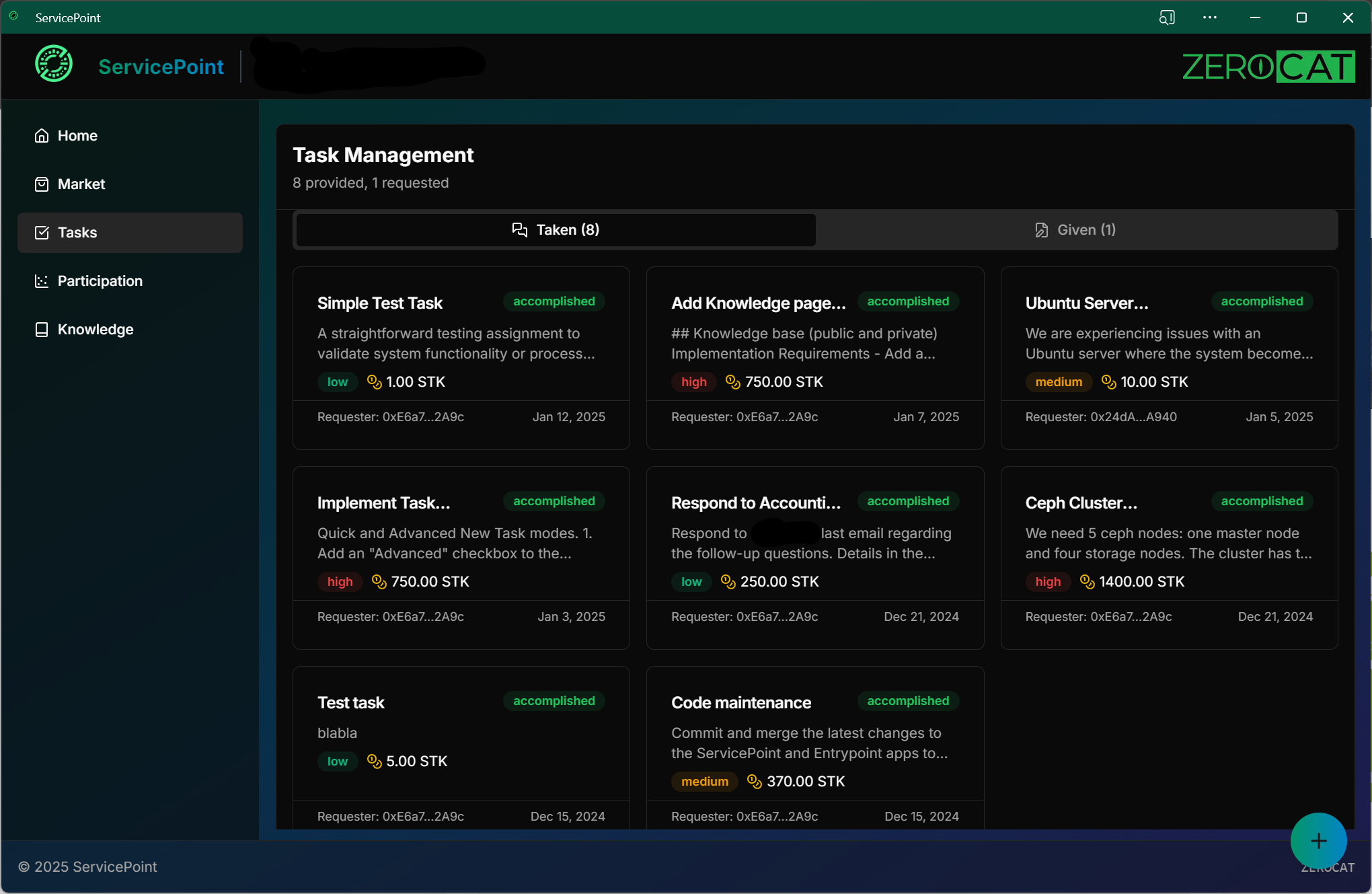Click coin icon next to 370.00 STK
Viewport: 1372px width, 894px height.
click(755, 782)
